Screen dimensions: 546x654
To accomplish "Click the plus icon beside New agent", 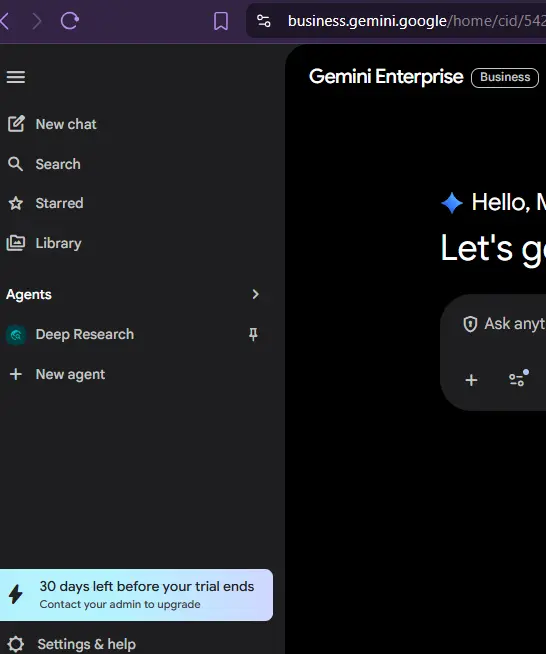I will pyautogui.click(x=16, y=374).
